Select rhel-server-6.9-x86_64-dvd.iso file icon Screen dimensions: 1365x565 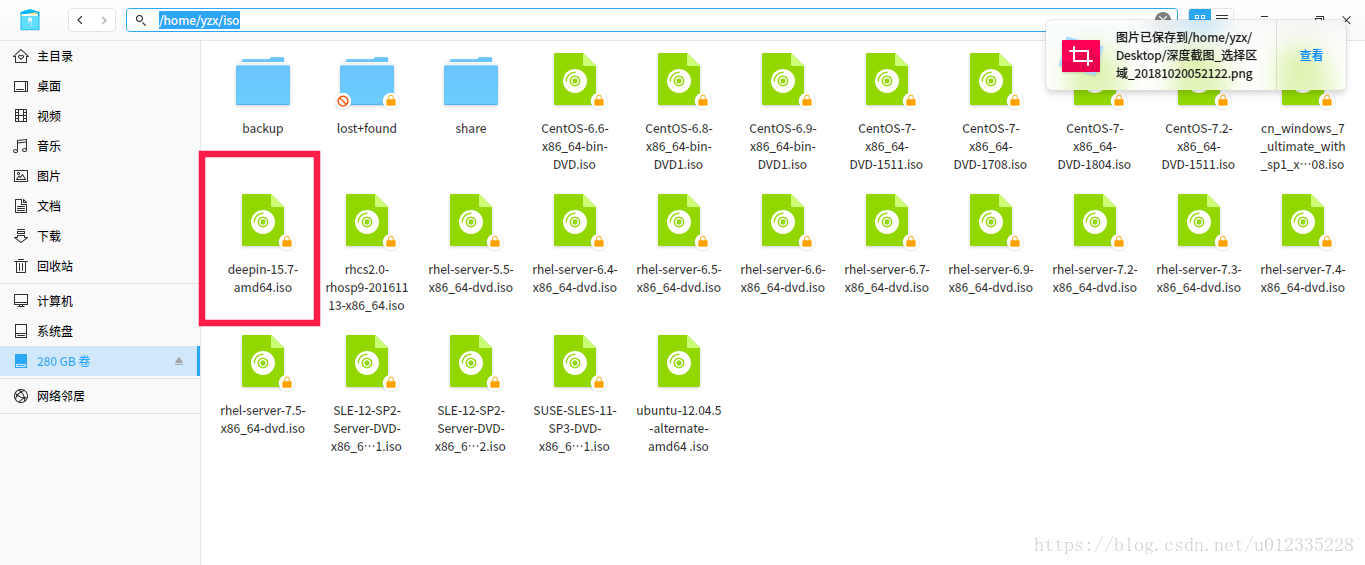991,221
